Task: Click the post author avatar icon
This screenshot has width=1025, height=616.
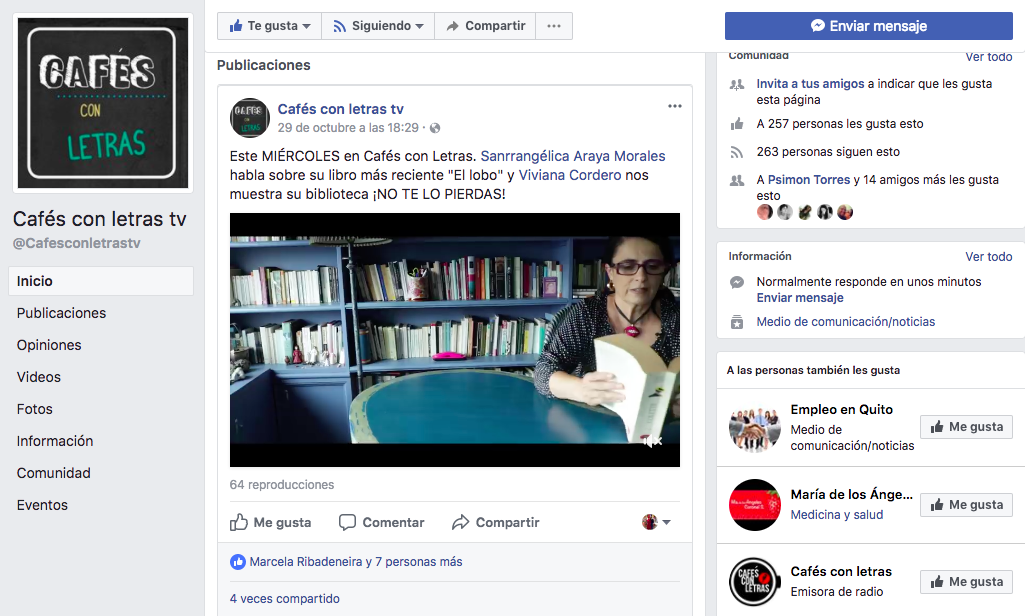Action: [x=250, y=118]
